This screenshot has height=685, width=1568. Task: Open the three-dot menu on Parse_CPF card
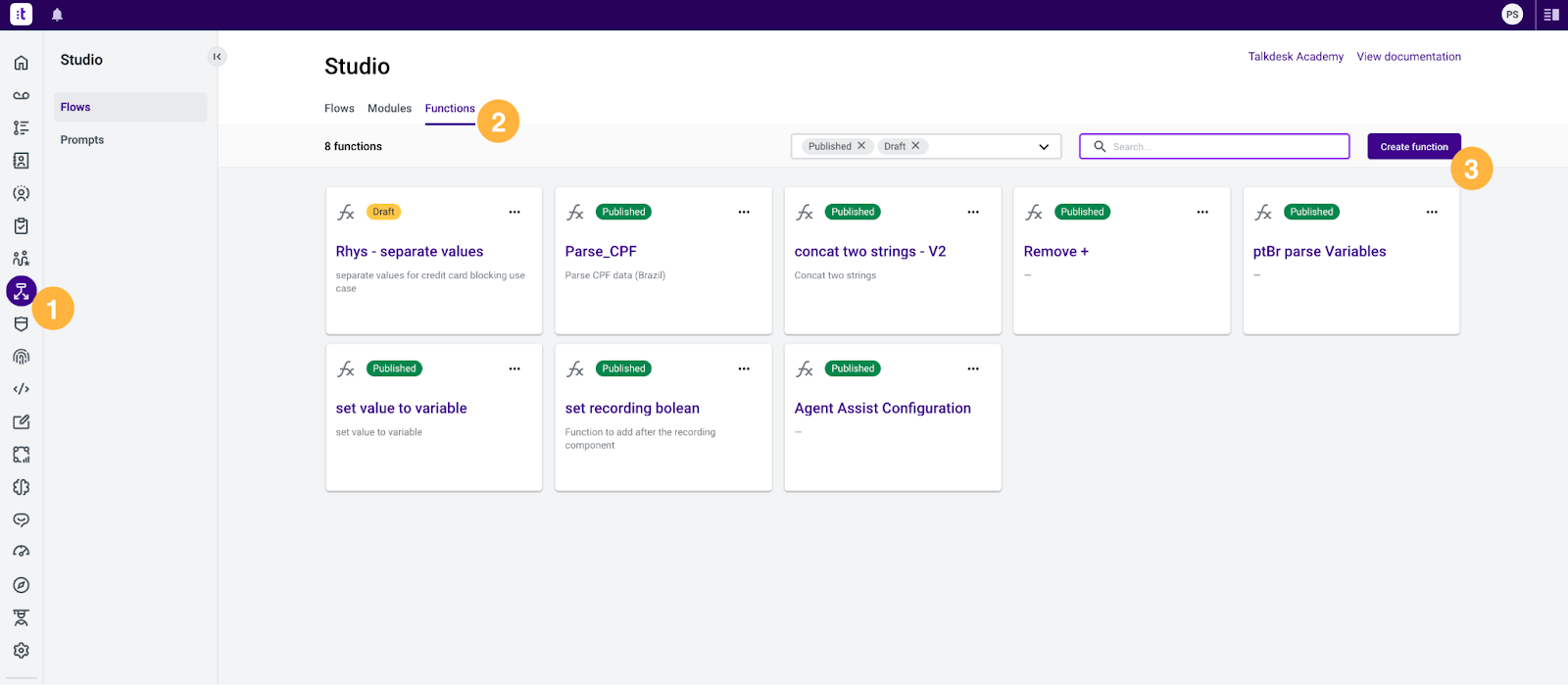click(744, 212)
